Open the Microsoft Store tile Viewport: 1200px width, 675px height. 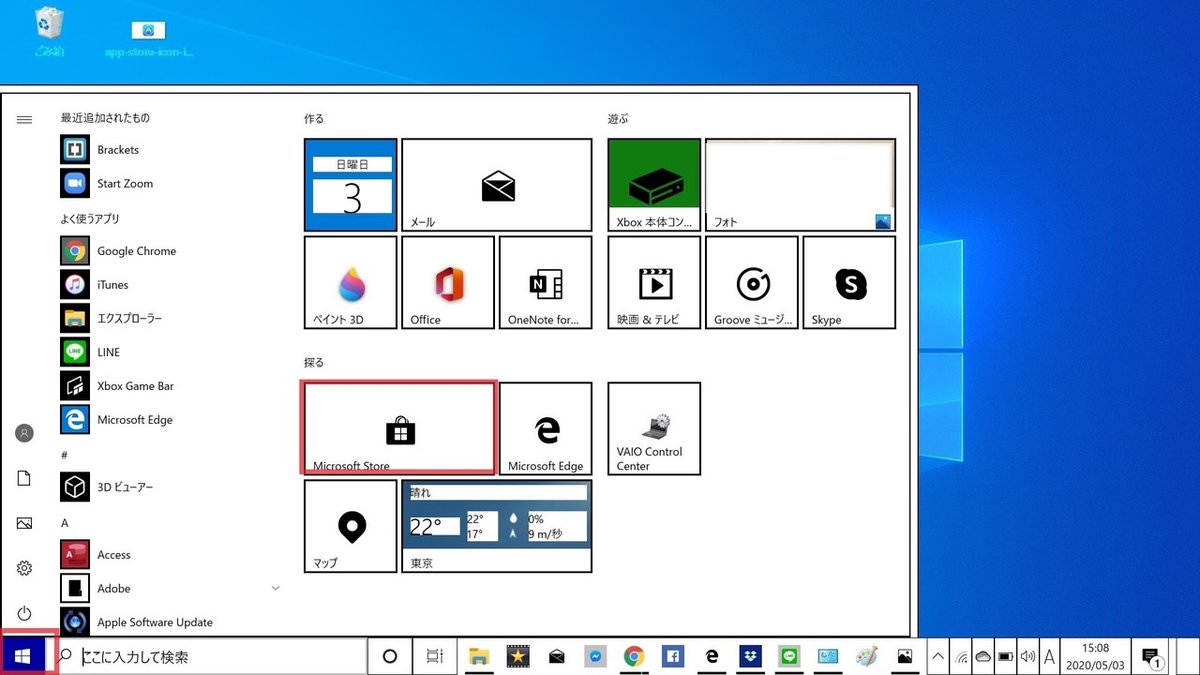(399, 427)
